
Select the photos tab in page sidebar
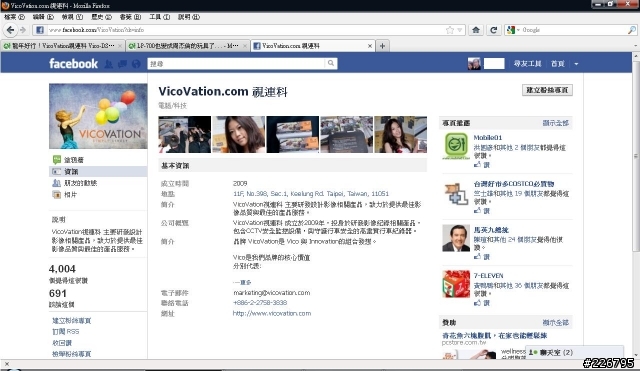pos(98,194)
